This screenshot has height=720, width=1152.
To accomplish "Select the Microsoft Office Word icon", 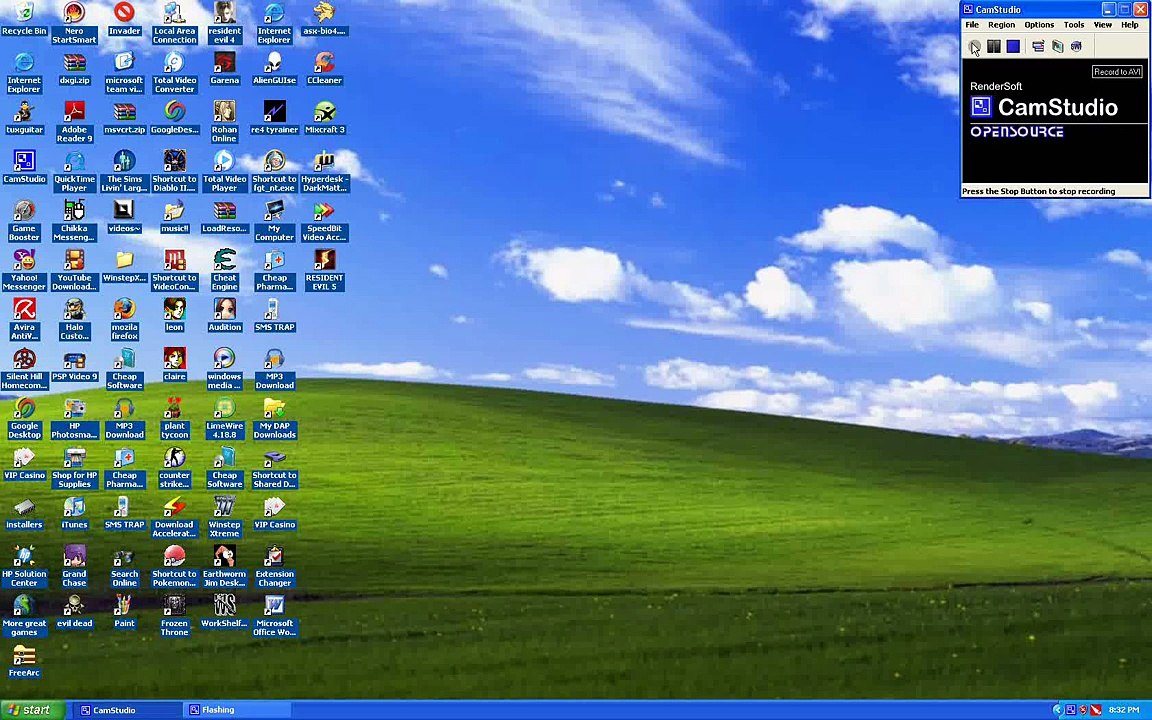I will tap(274, 616).
